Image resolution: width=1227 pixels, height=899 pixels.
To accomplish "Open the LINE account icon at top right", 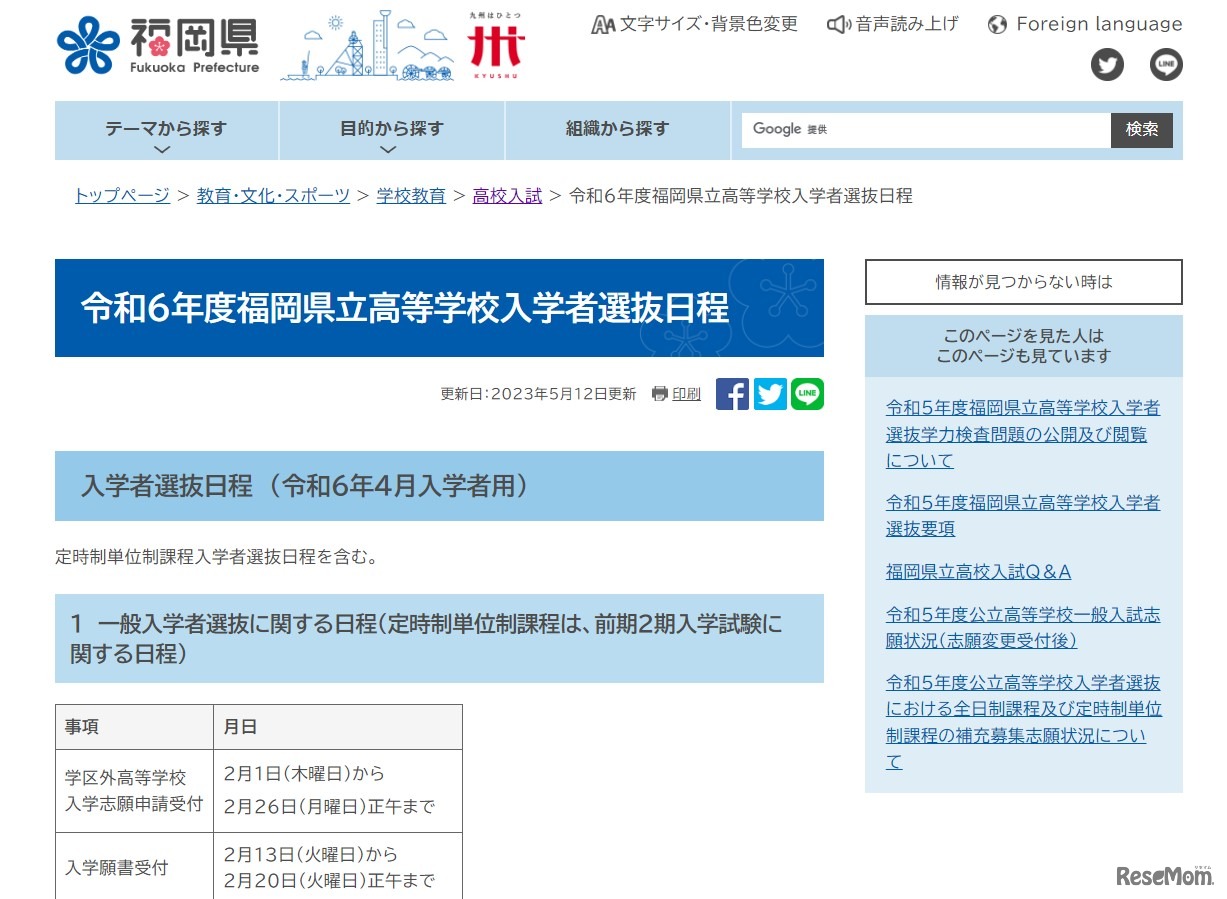I will 1166,65.
